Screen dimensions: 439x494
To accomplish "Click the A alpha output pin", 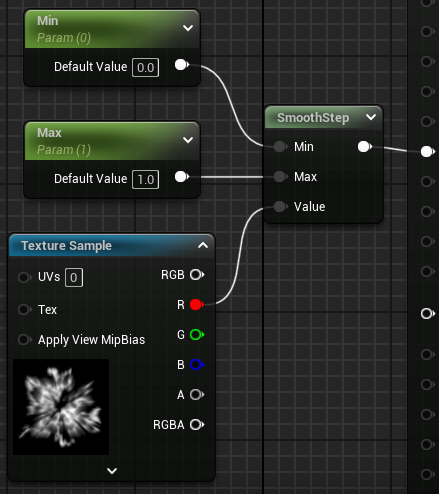I will (x=197, y=395).
